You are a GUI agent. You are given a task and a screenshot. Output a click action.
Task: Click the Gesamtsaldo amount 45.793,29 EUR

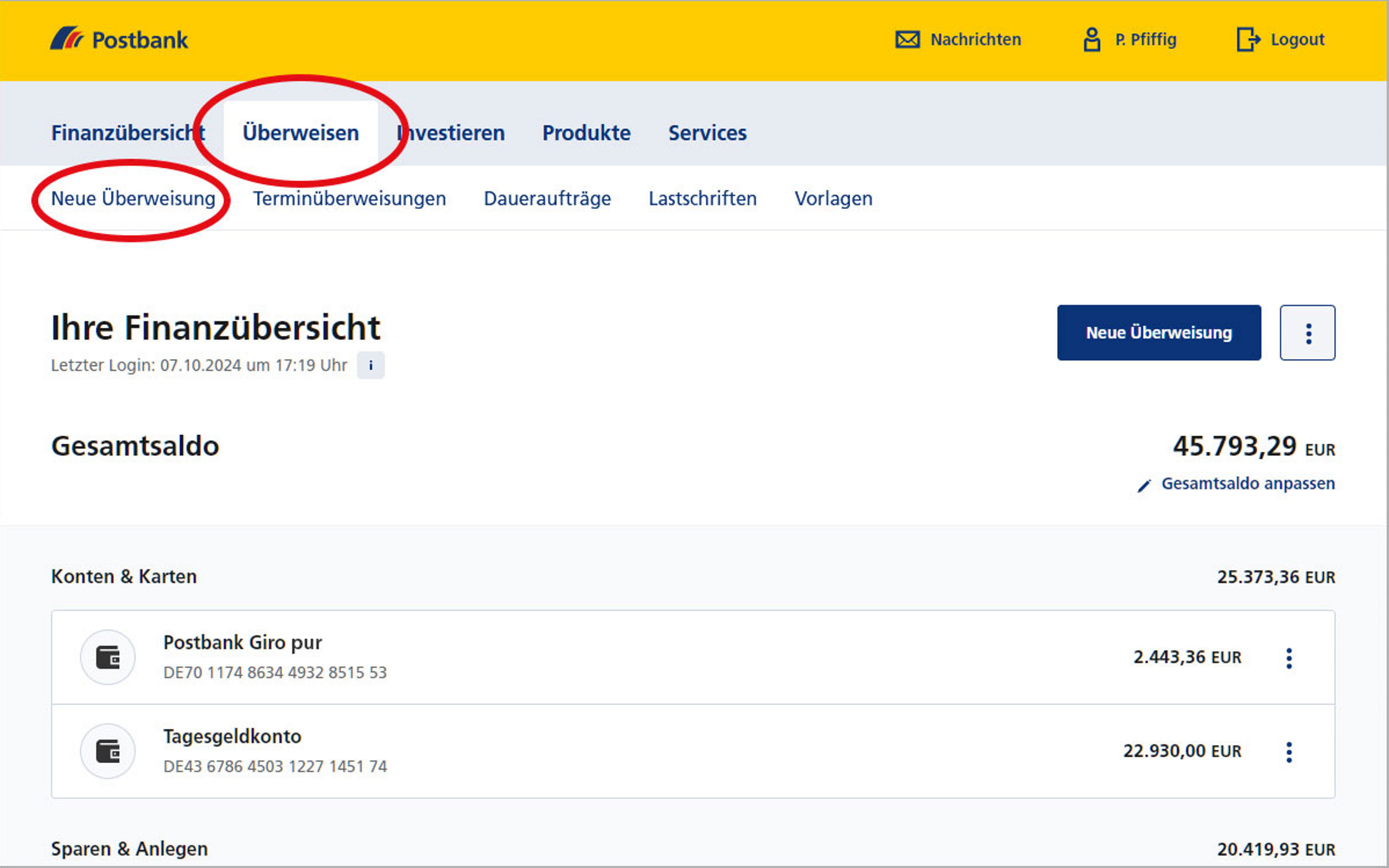[x=1253, y=446]
